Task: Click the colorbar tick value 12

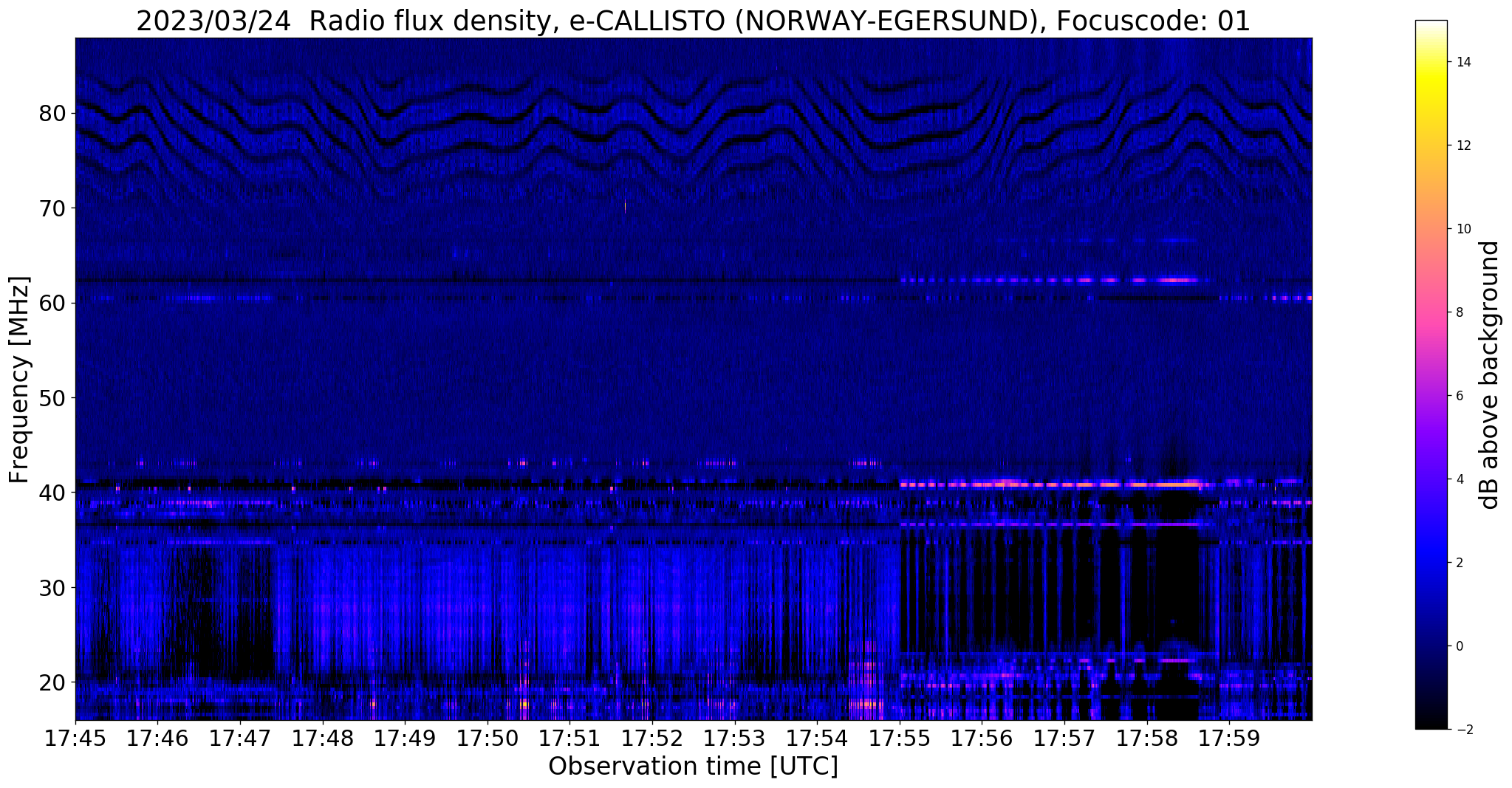Action: point(1463,145)
